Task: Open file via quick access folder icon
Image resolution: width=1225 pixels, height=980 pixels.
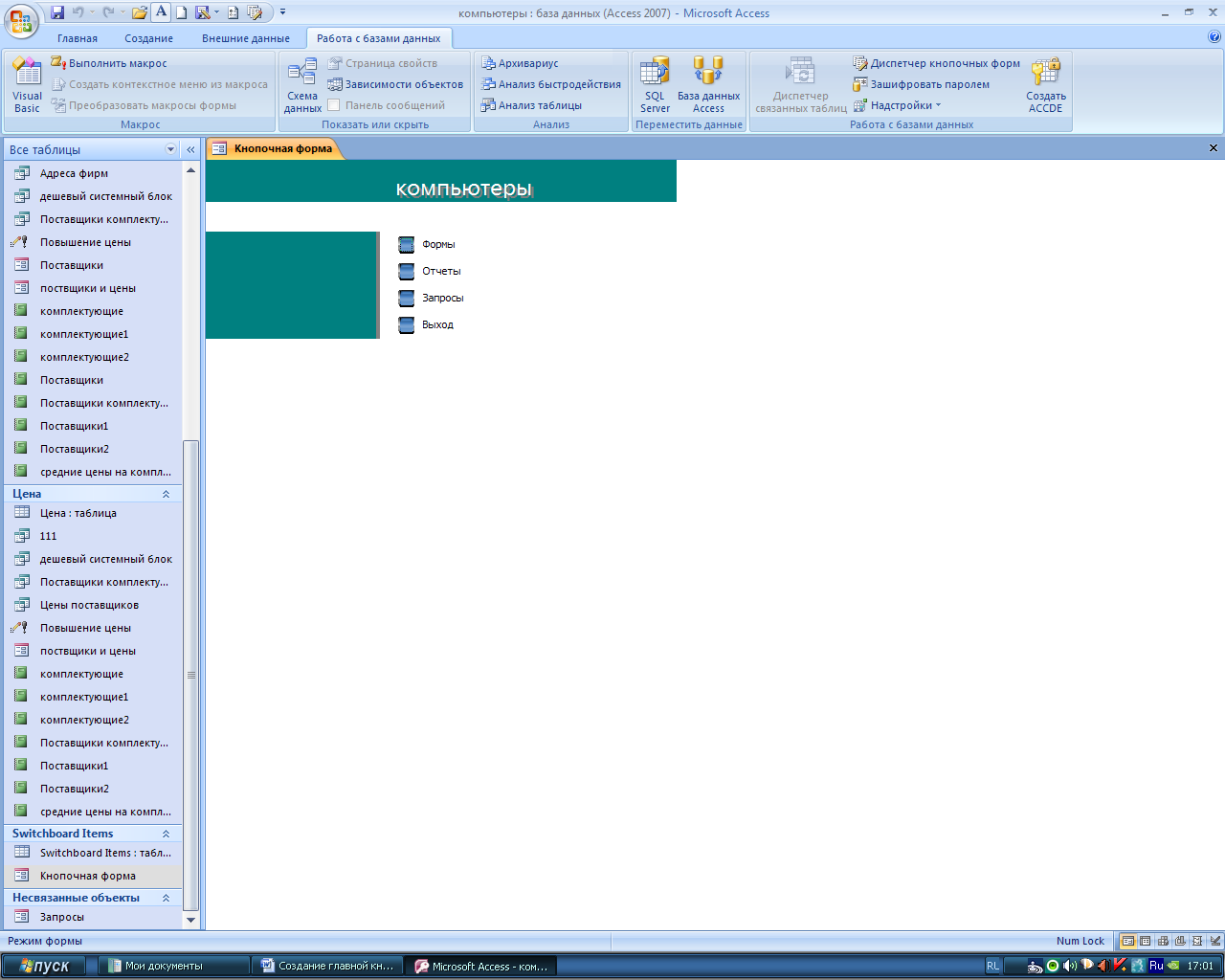Action: (x=140, y=12)
